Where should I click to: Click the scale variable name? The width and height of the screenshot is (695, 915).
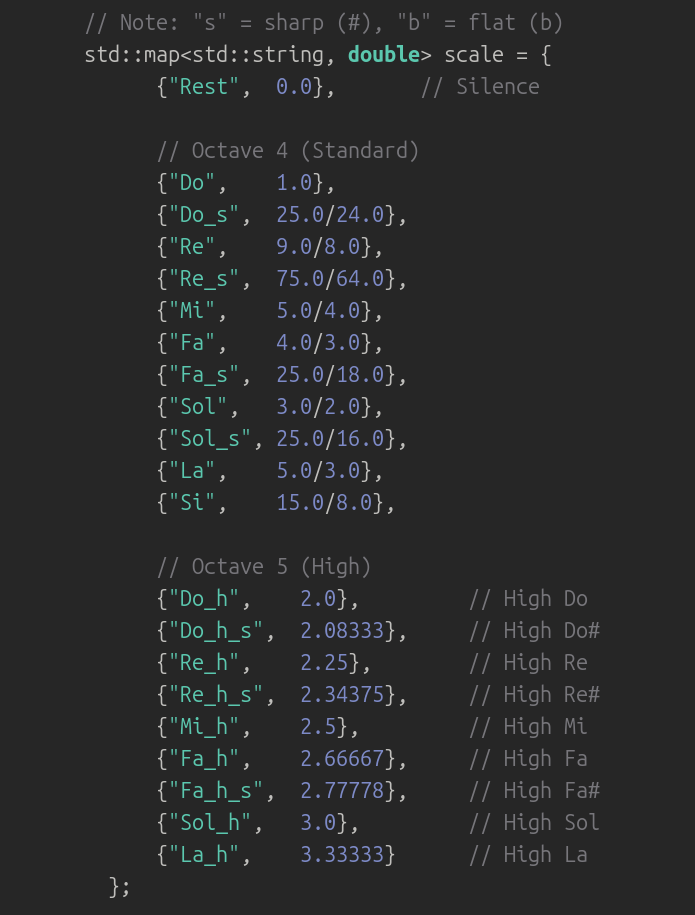click(474, 54)
